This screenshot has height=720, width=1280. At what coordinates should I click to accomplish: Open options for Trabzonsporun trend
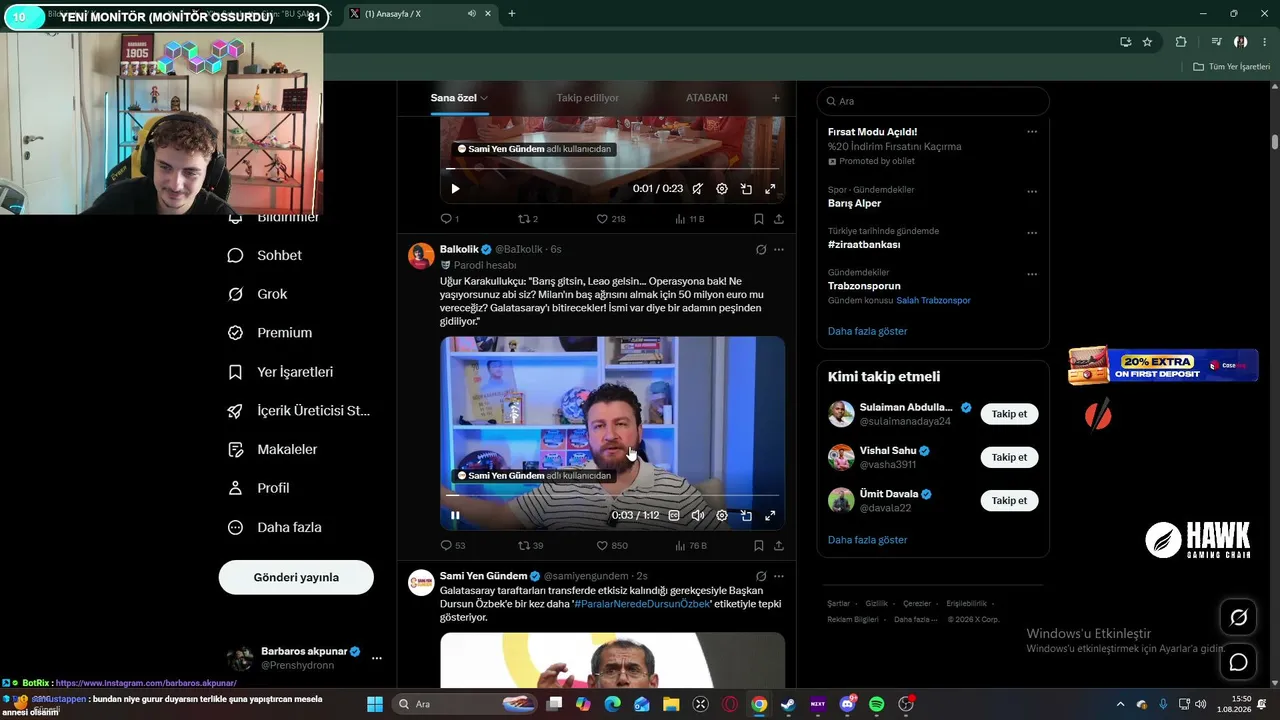1032,274
